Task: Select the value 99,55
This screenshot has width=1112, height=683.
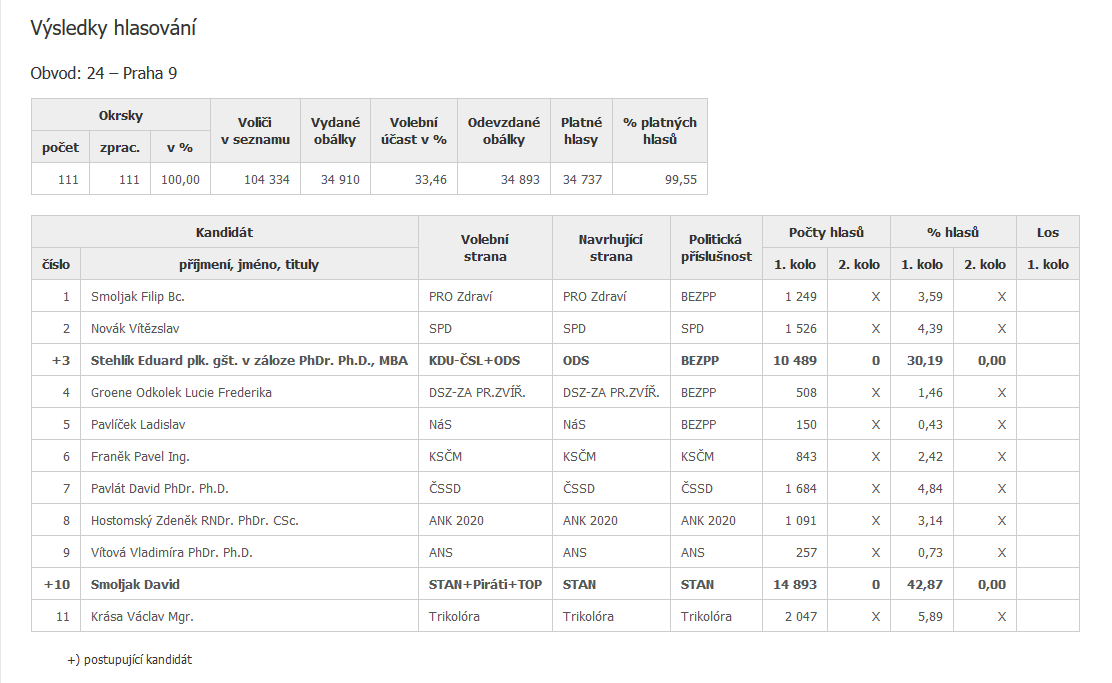Action: pyautogui.click(x=681, y=179)
